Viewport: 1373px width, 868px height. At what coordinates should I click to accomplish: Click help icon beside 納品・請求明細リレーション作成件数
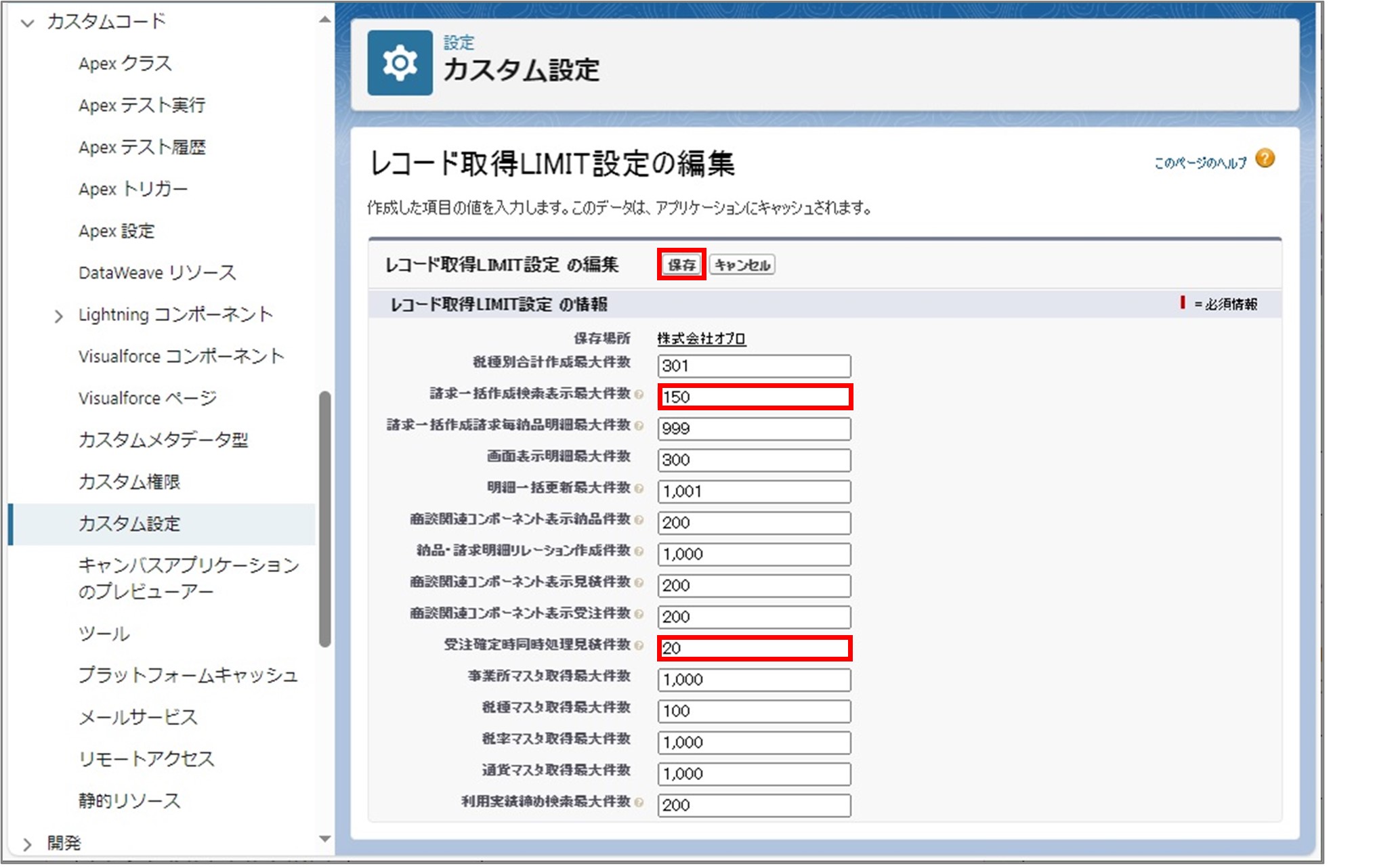pos(639,551)
